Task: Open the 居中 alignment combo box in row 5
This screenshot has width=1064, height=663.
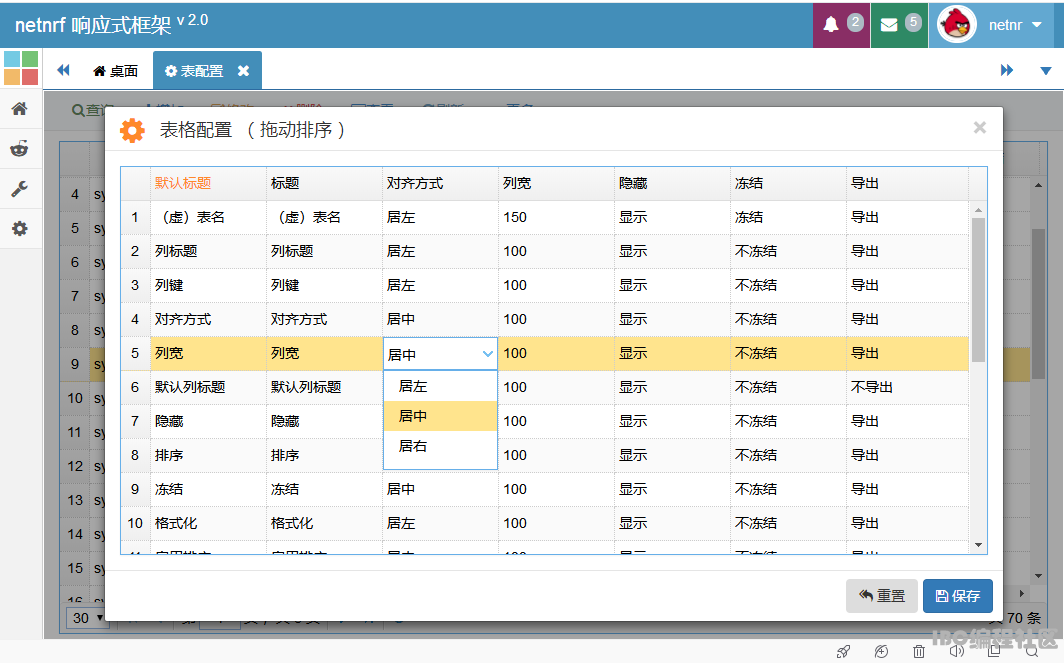Action: point(440,354)
